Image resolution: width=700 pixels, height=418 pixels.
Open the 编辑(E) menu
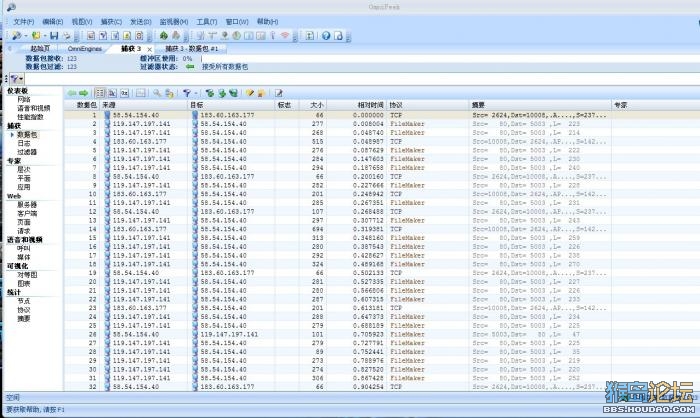tap(53, 21)
